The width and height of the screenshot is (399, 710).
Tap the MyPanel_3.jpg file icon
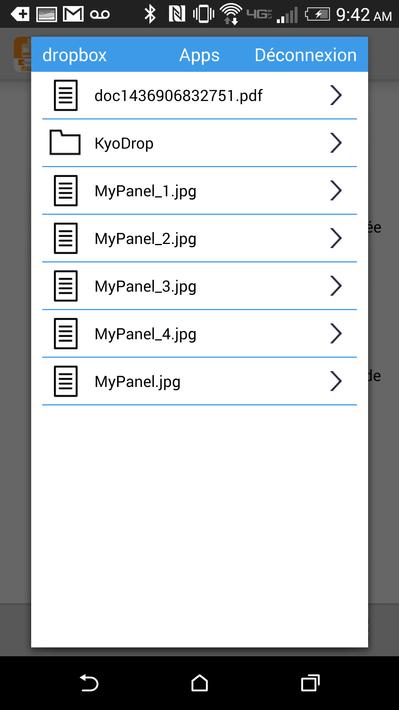click(66, 286)
